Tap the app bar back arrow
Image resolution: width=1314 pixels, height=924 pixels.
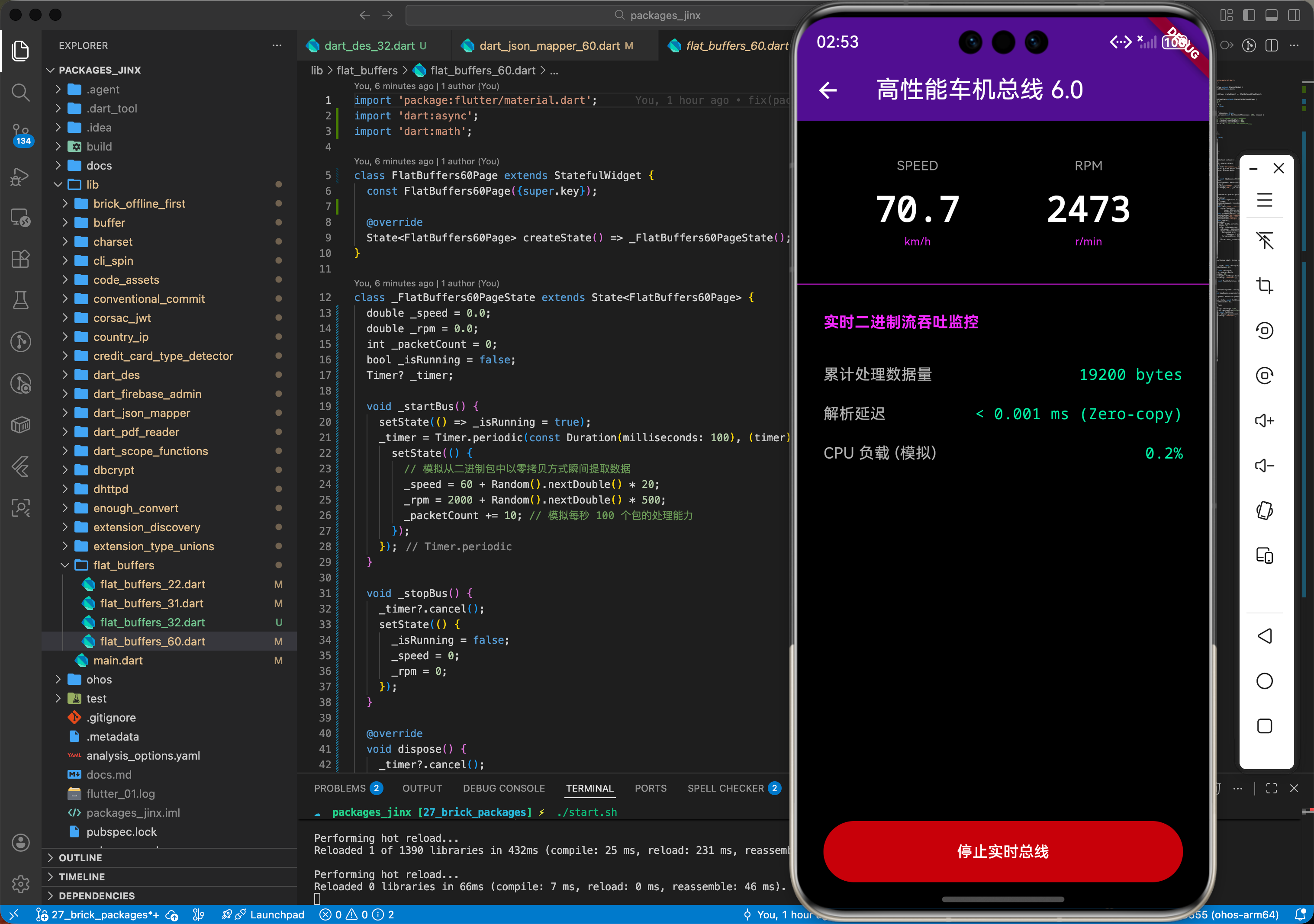point(828,90)
